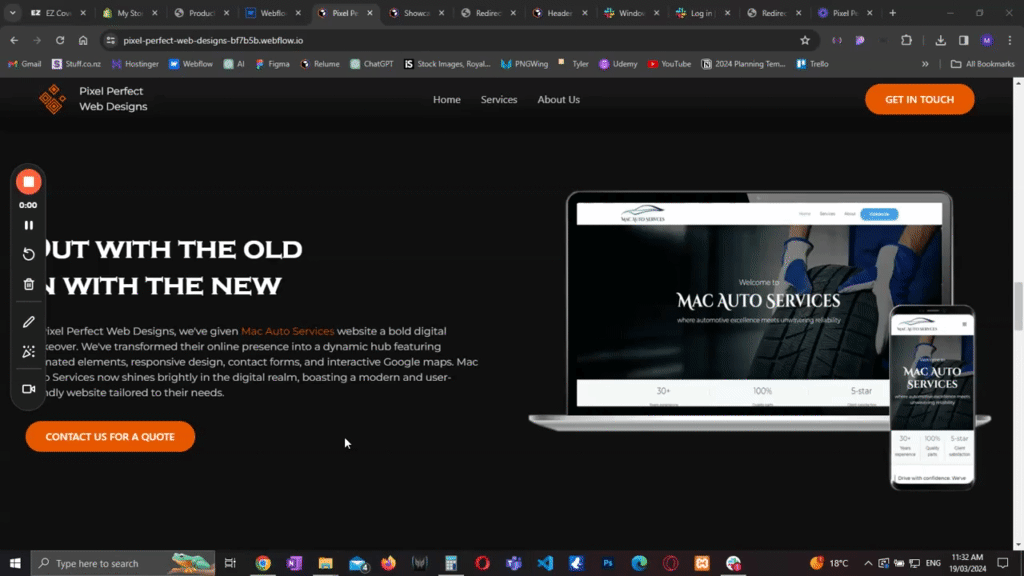
Task: Reload the page with the refresh icon
Action: [x=60, y=40]
